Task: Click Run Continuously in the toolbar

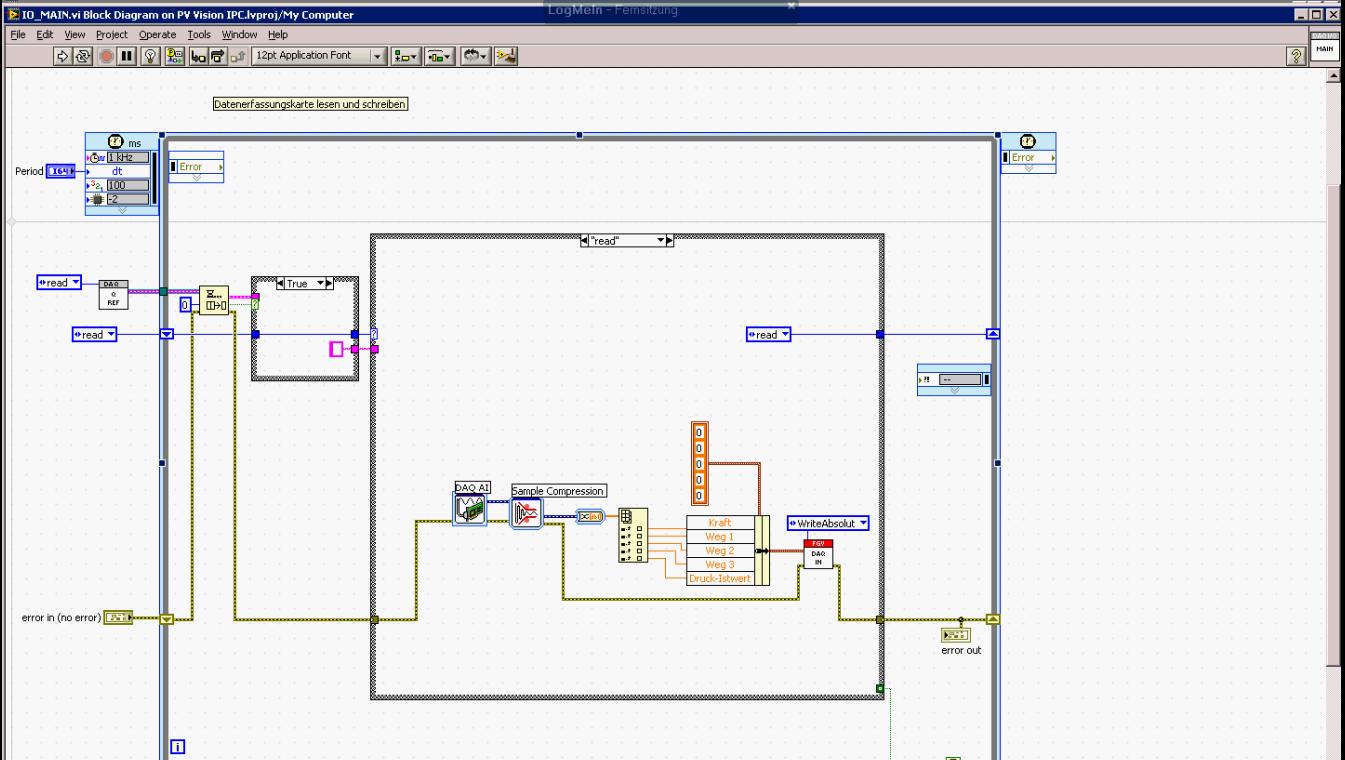Action: 84,56
